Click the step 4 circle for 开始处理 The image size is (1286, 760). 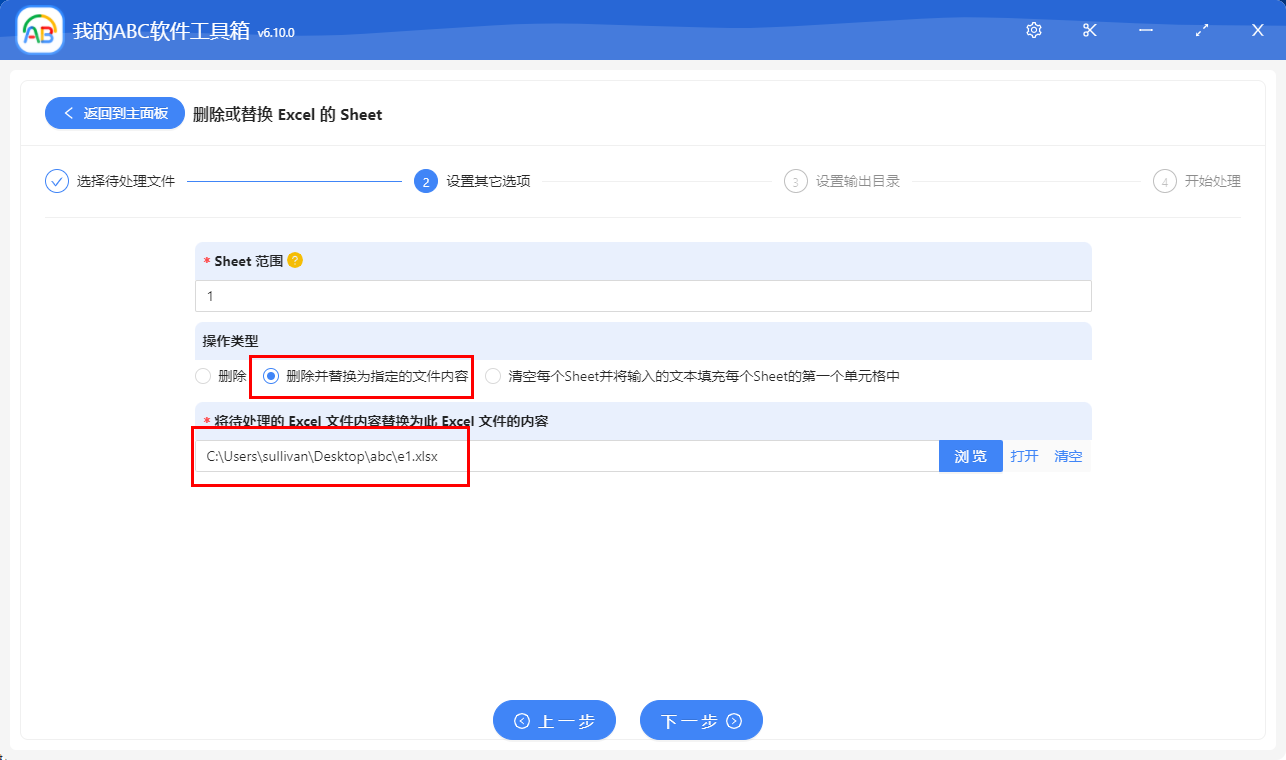[1164, 181]
